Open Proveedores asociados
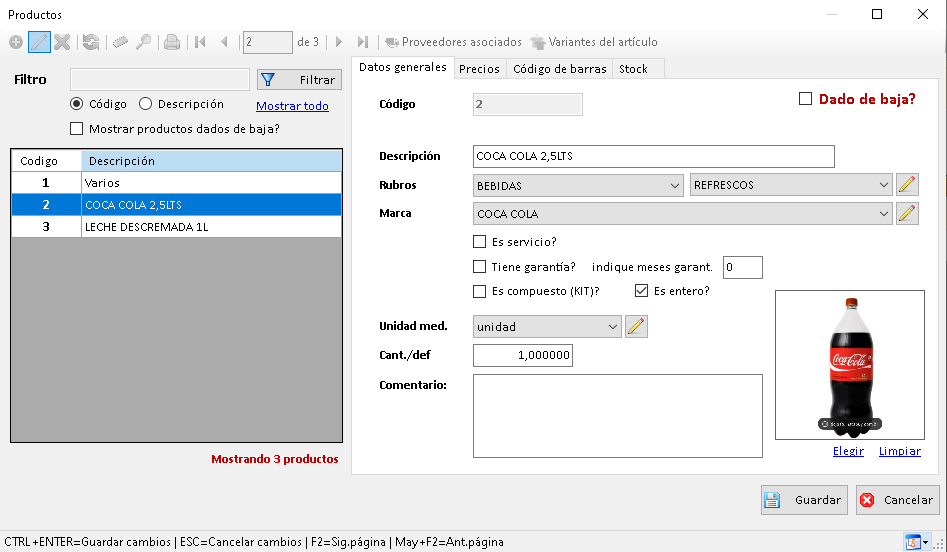Viewport: 947px width, 552px height. click(x=453, y=42)
